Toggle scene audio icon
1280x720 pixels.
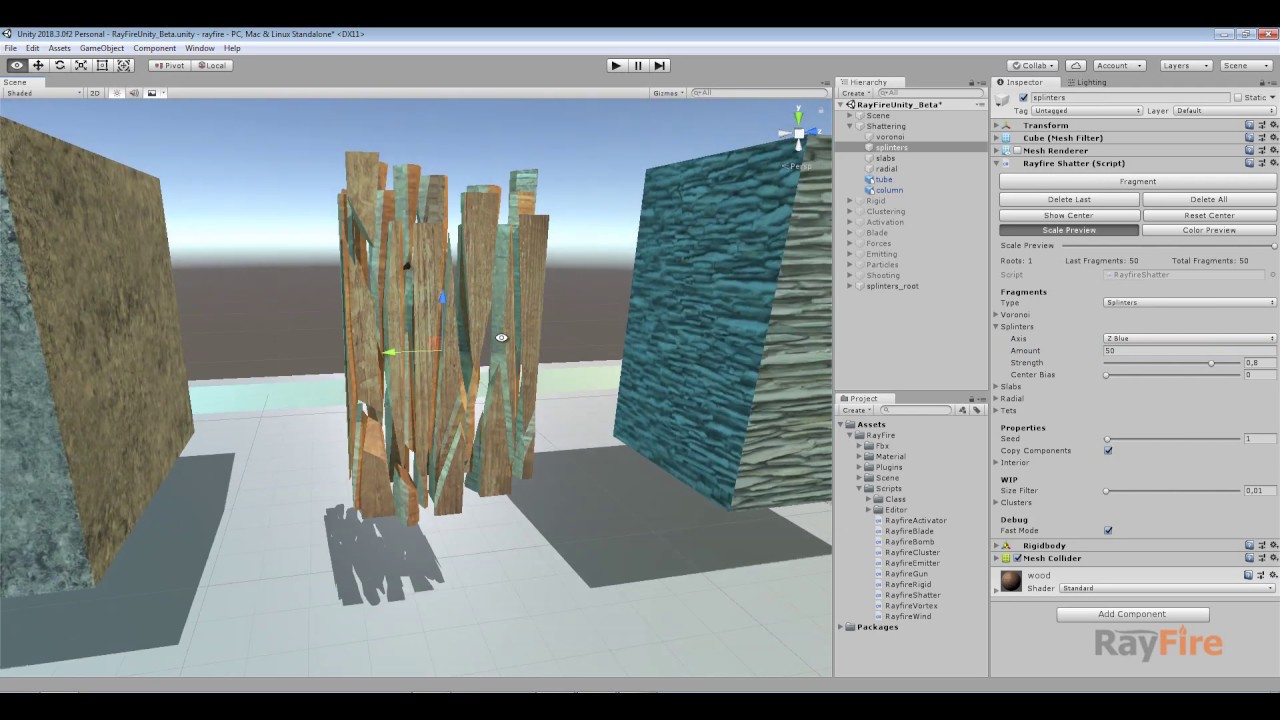tap(133, 93)
